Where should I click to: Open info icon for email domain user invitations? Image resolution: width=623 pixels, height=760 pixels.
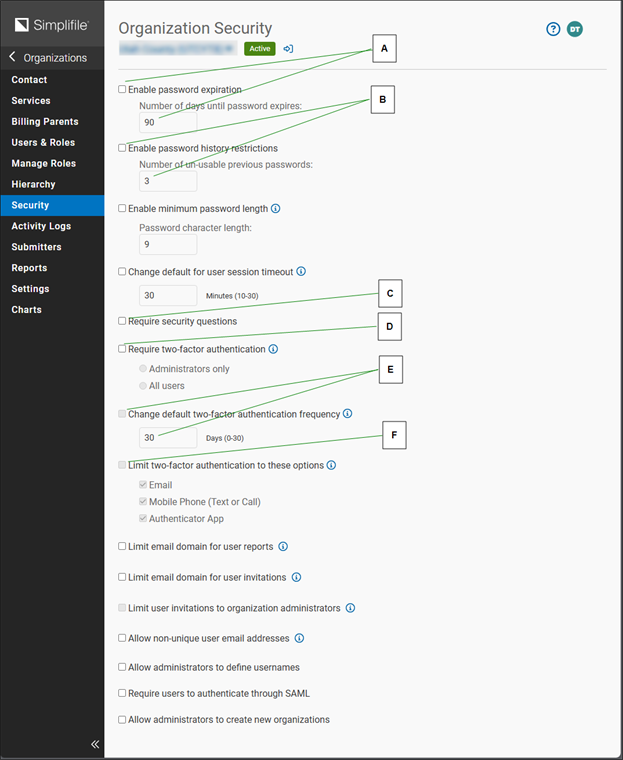click(x=296, y=577)
